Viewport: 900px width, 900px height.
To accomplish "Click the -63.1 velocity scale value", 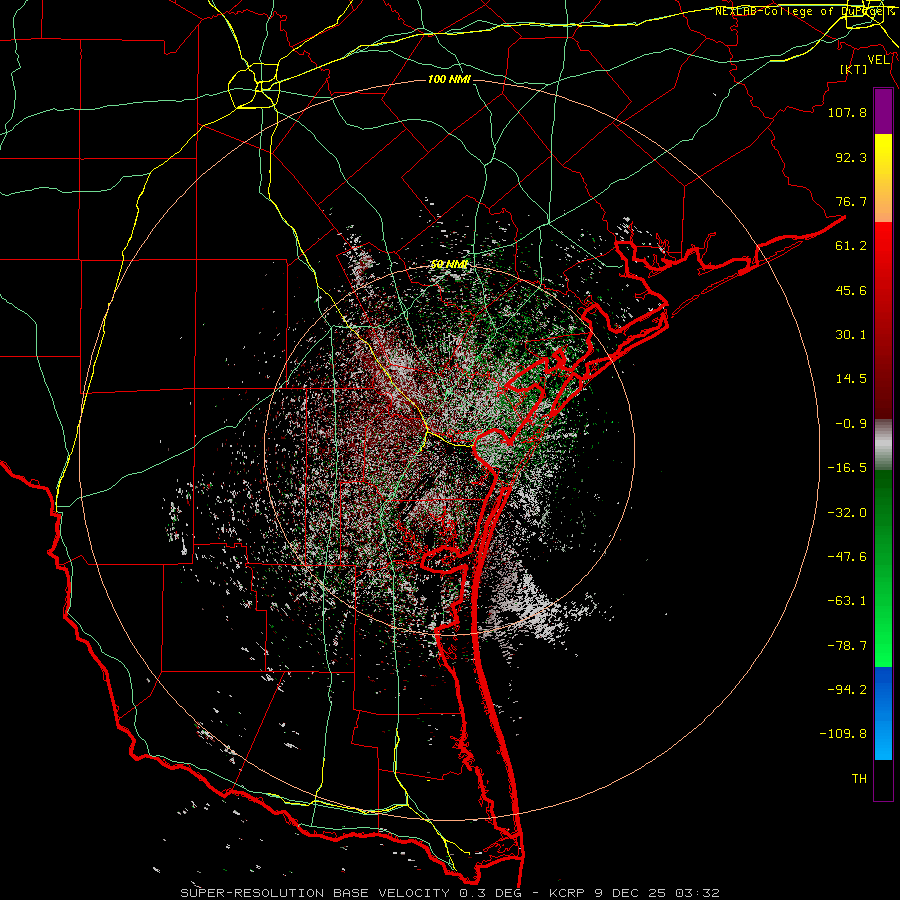I will [x=847, y=601].
